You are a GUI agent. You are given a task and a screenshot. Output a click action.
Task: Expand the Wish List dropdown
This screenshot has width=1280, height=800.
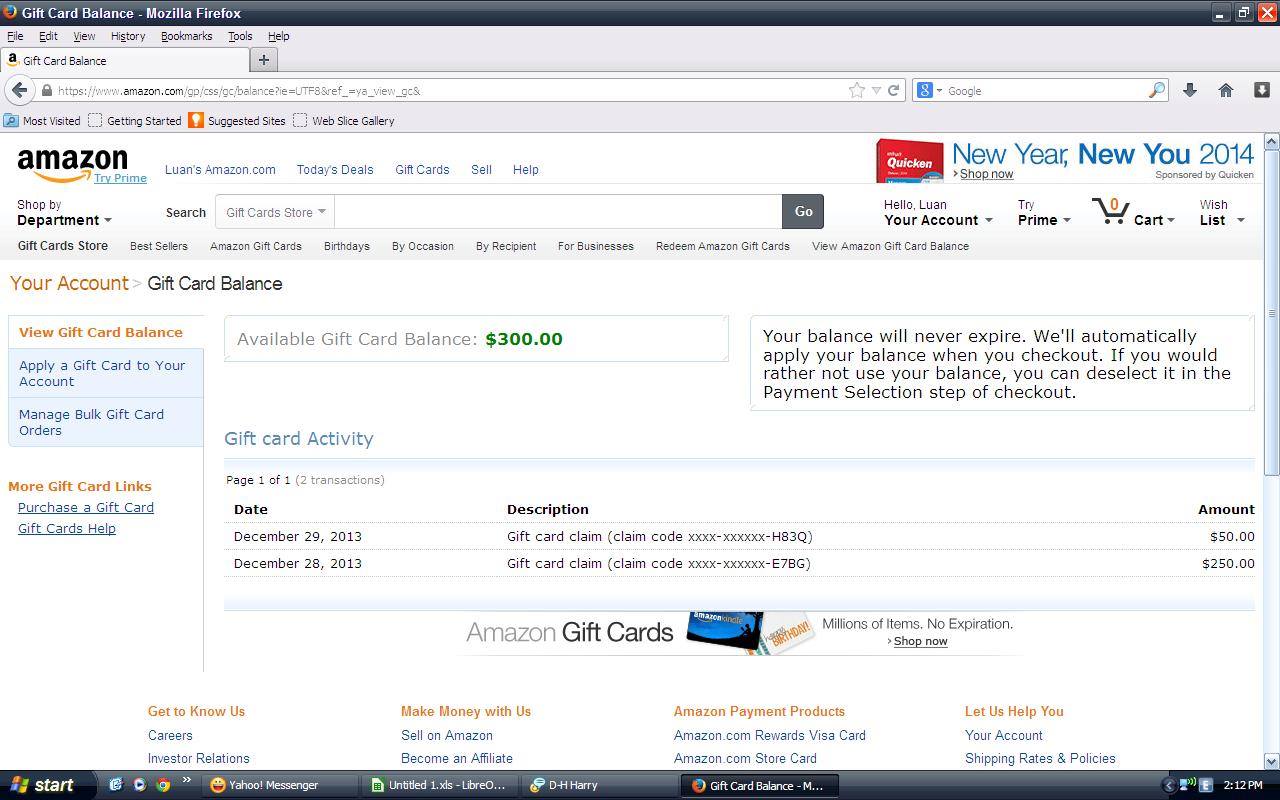coord(1222,212)
